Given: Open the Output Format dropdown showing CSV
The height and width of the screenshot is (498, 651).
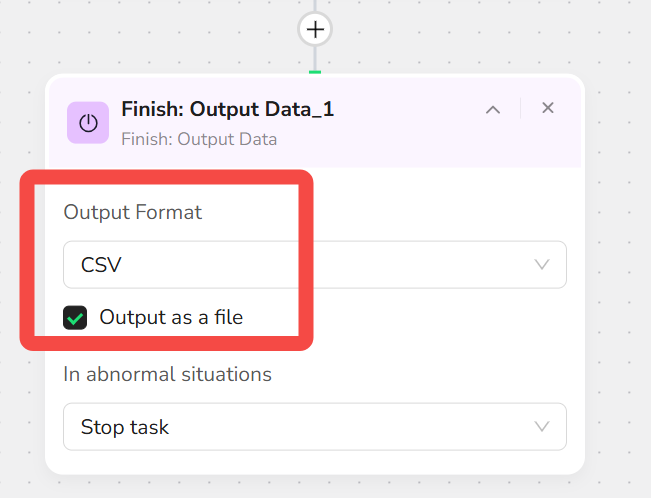Looking at the screenshot, I should click(315, 265).
